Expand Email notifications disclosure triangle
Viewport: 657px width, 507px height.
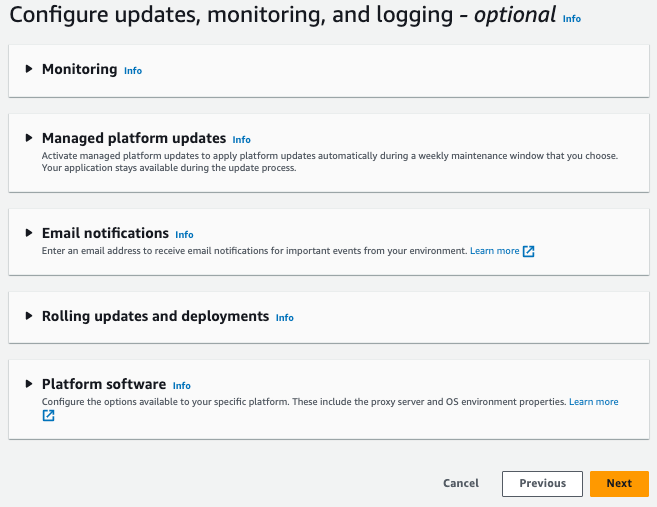pyautogui.click(x=29, y=233)
